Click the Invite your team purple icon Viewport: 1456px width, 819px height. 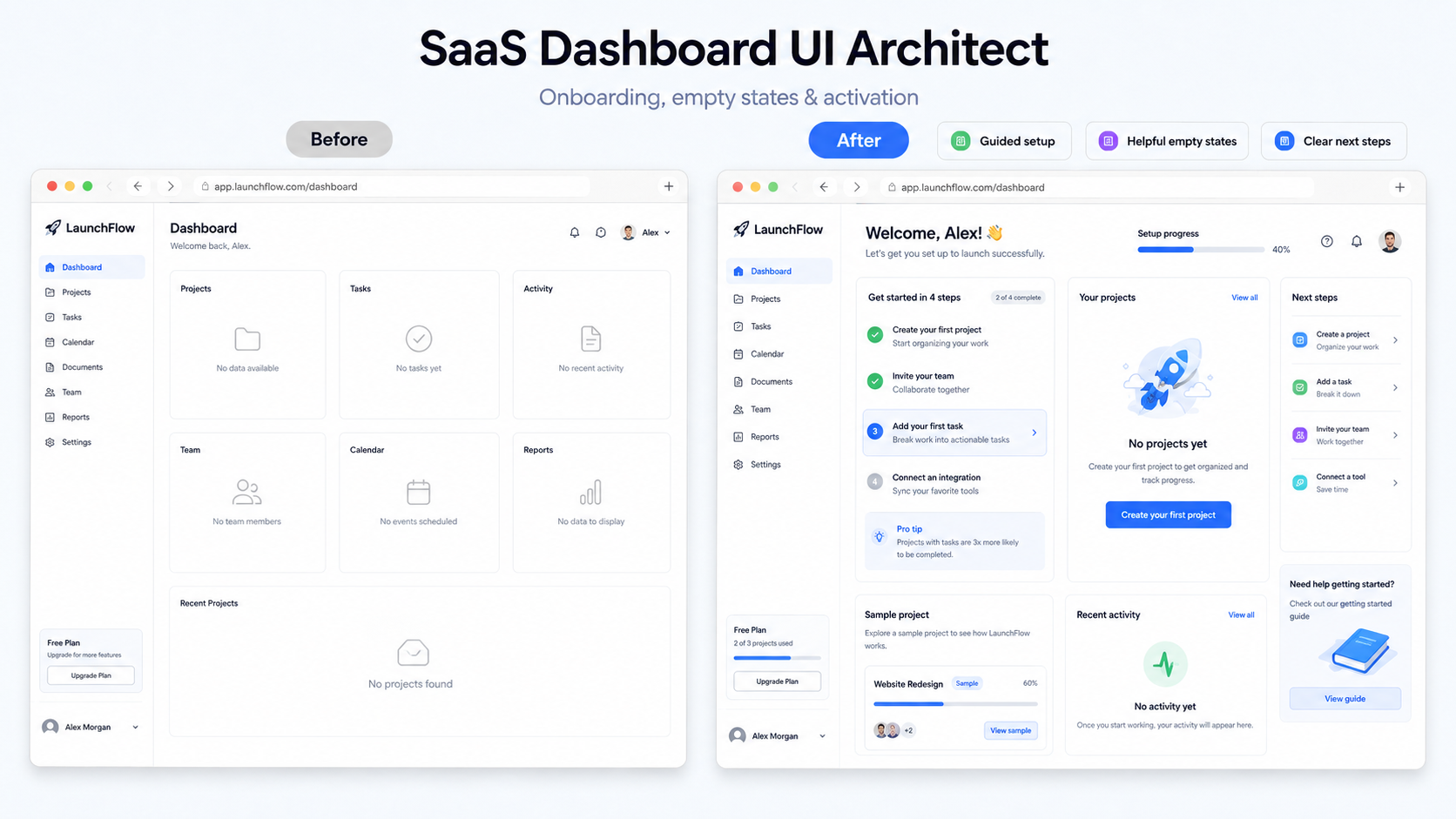(x=1300, y=435)
